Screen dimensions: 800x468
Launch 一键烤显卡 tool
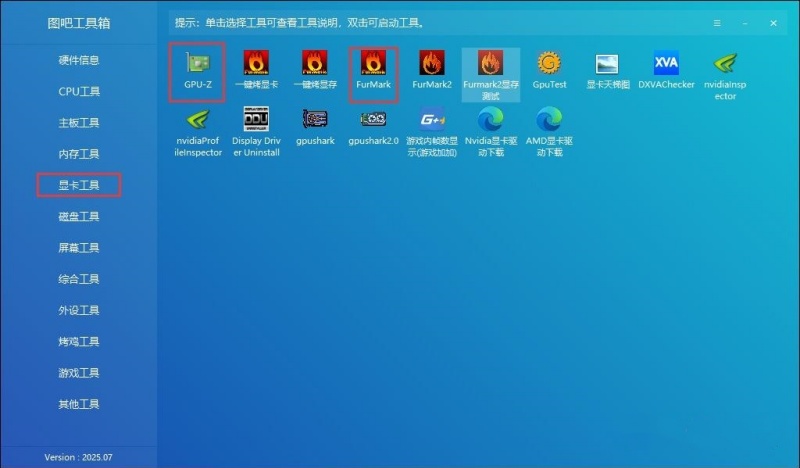(256, 70)
